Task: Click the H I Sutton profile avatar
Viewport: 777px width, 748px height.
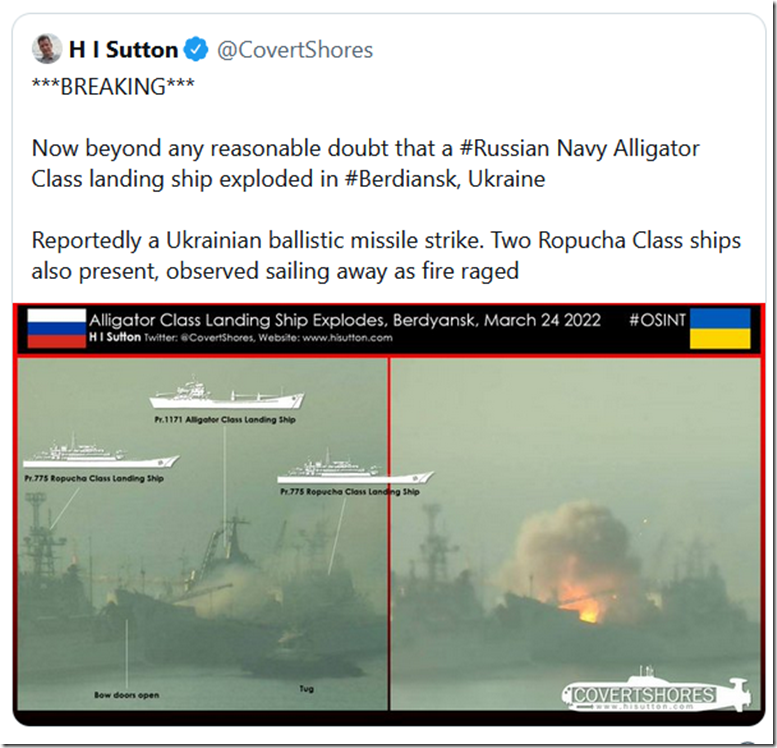Action: point(47,49)
